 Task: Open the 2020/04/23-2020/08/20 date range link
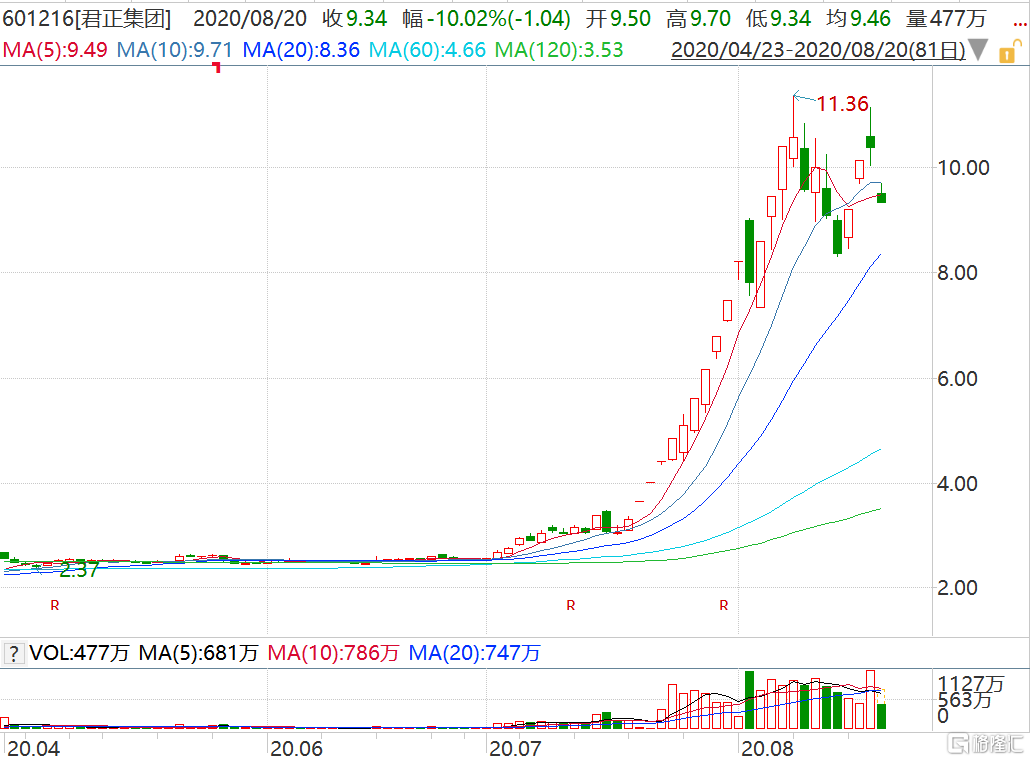click(817, 49)
